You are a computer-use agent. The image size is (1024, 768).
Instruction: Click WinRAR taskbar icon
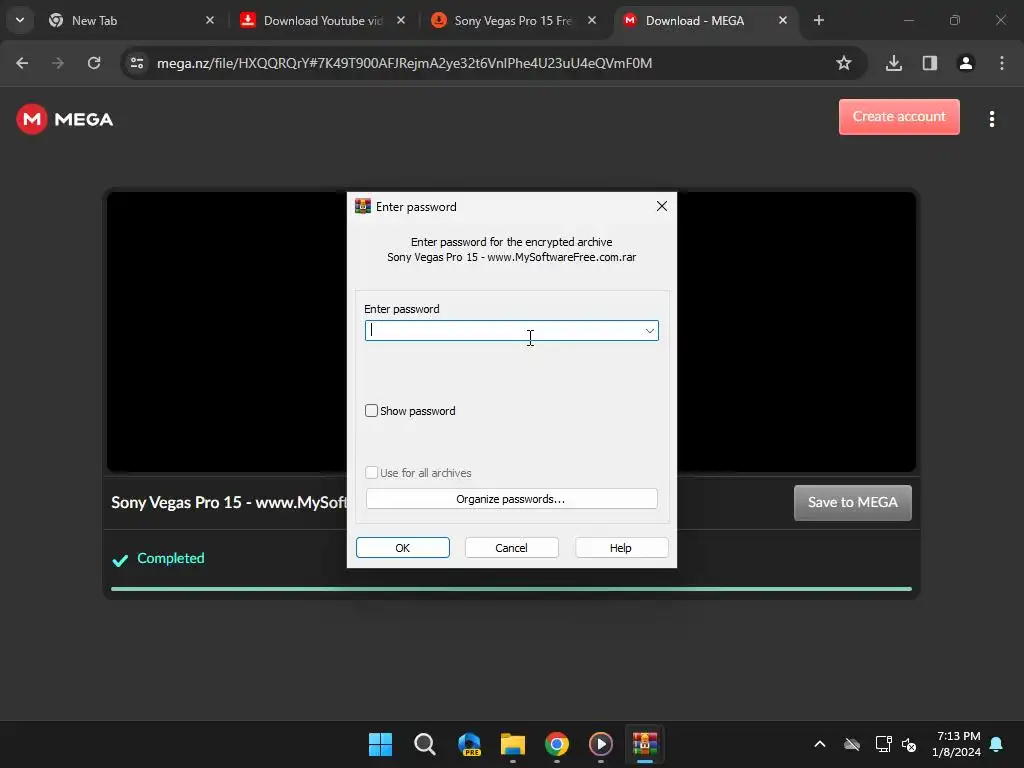[x=645, y=744]
